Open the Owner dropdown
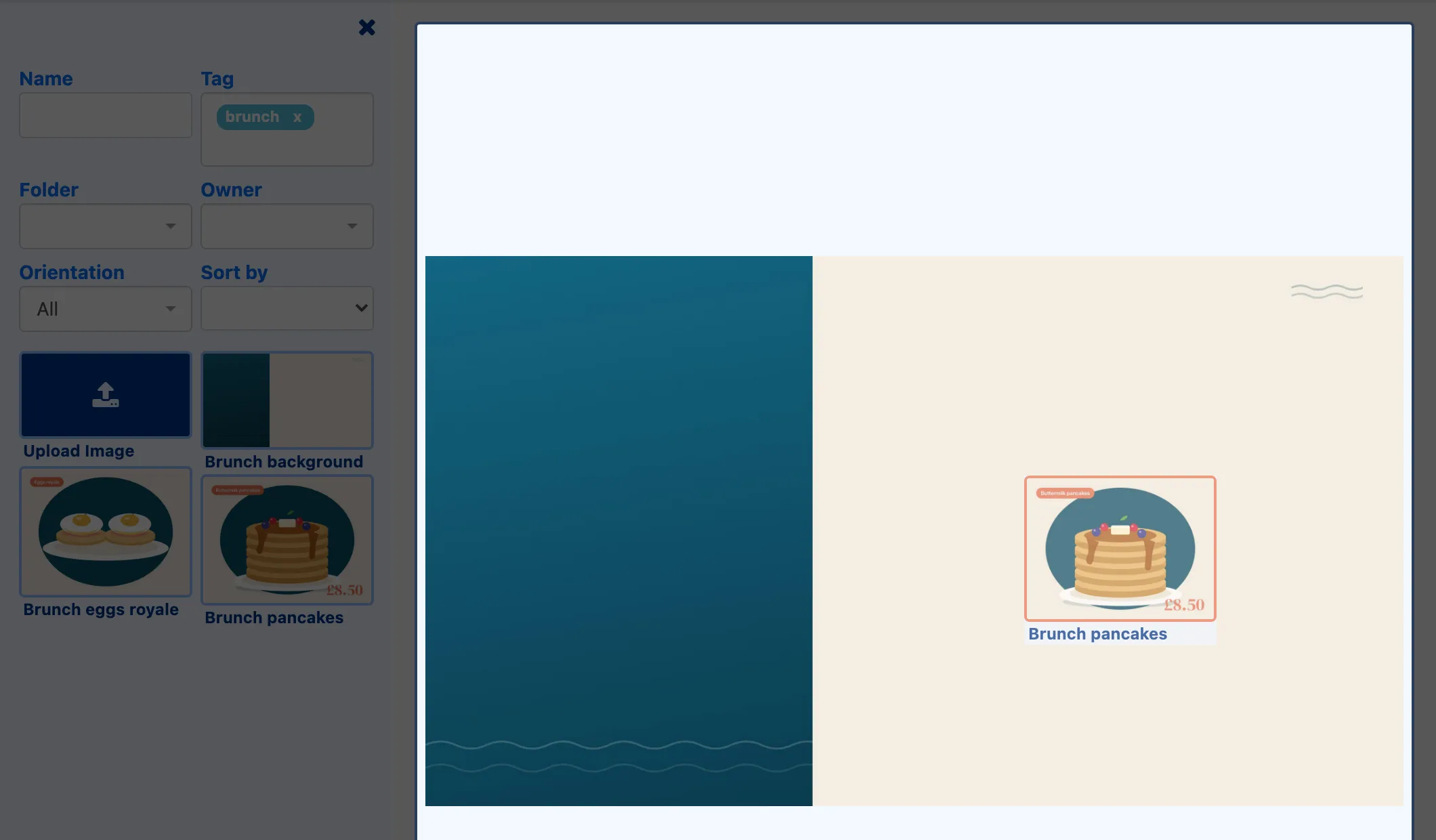This screenshot has height=840, width=1436. (287, 226)
